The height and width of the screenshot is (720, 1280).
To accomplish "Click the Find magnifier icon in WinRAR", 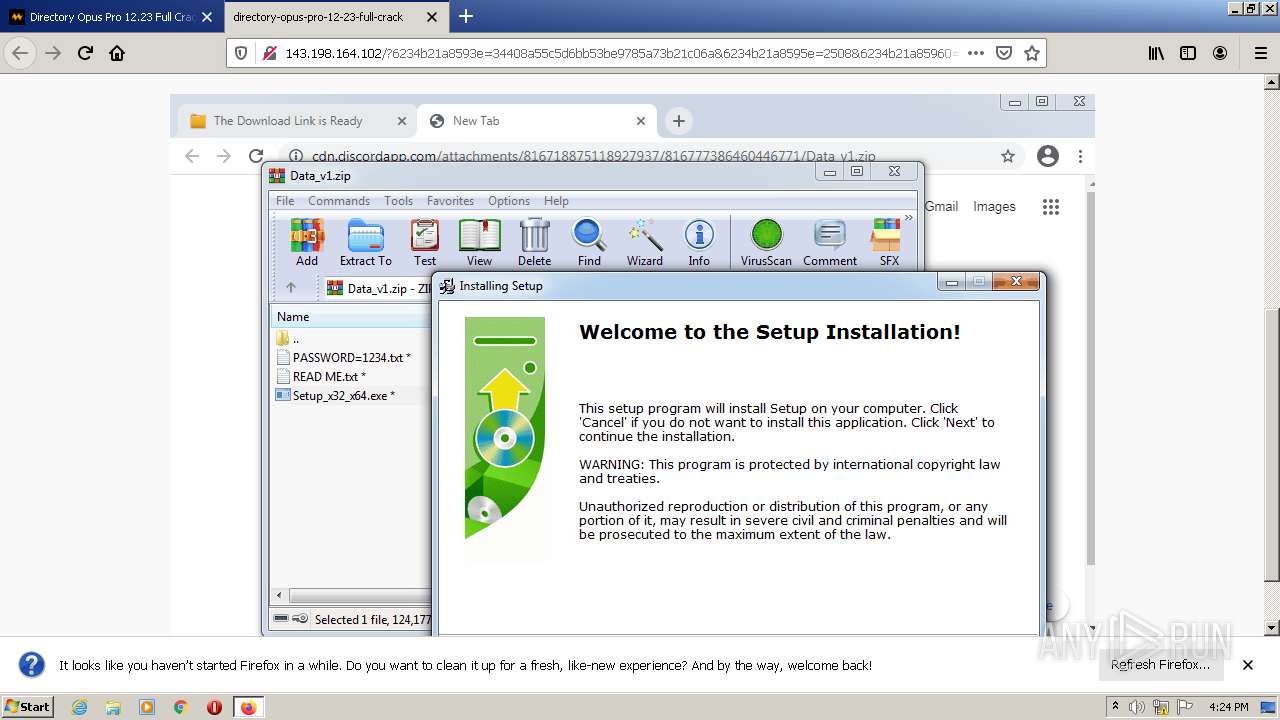I will click(x=589, y=243).
